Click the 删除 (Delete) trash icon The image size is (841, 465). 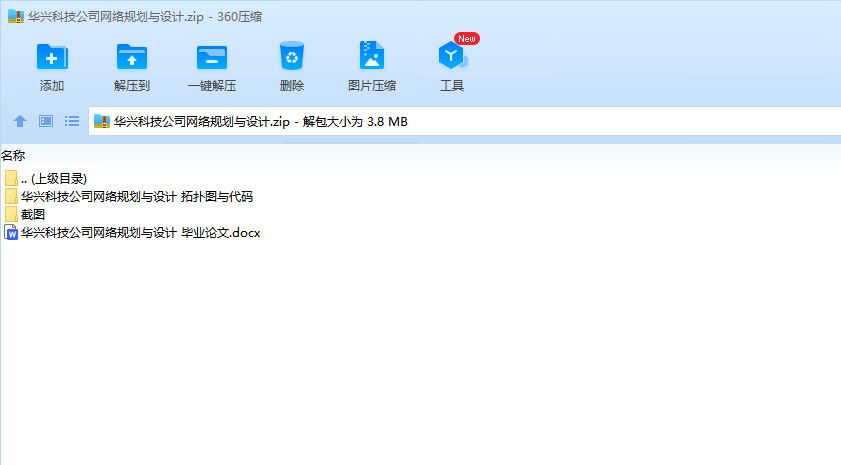coord(292,56)
